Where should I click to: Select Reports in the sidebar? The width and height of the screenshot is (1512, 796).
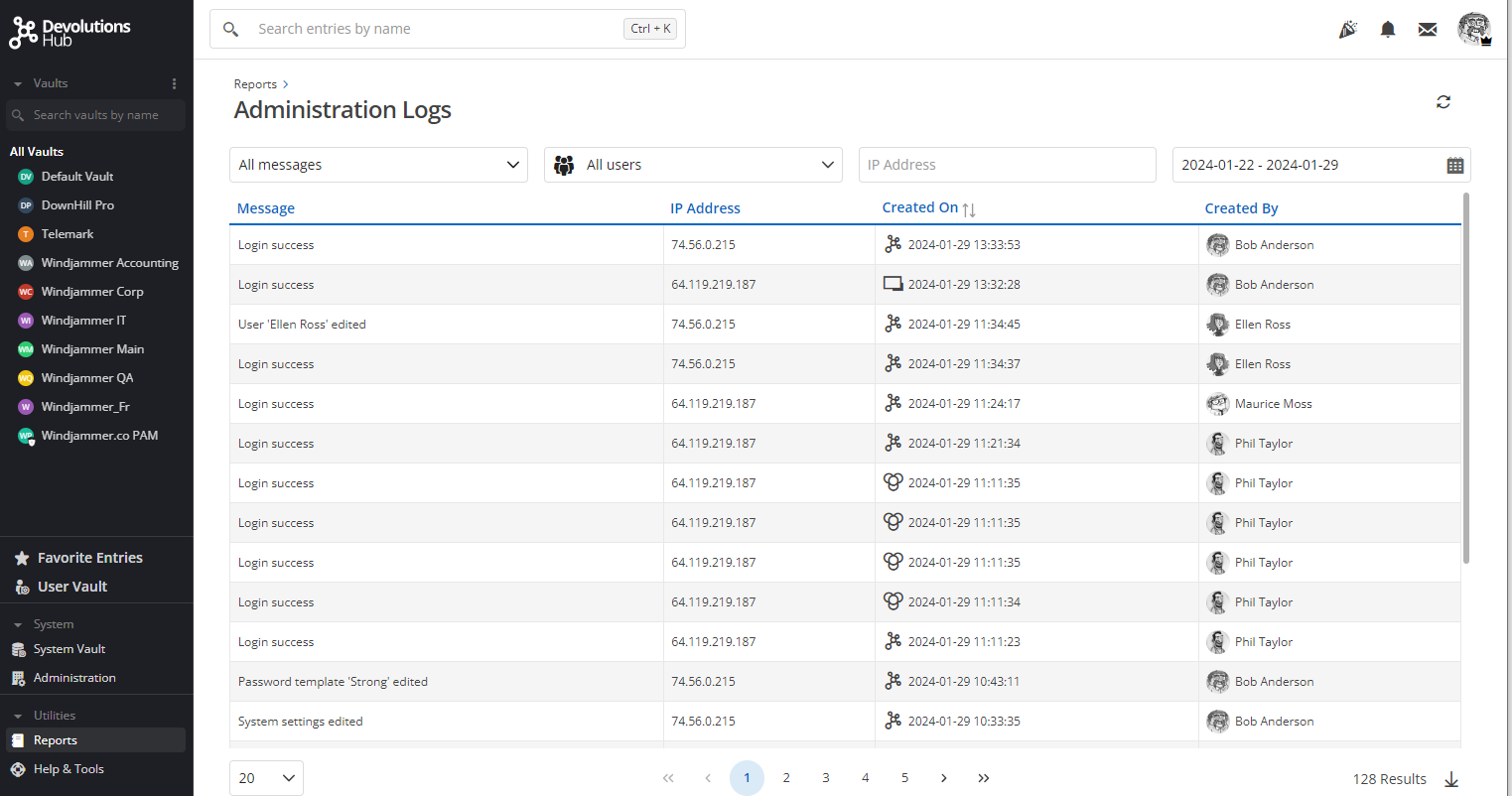pos(95,740)
